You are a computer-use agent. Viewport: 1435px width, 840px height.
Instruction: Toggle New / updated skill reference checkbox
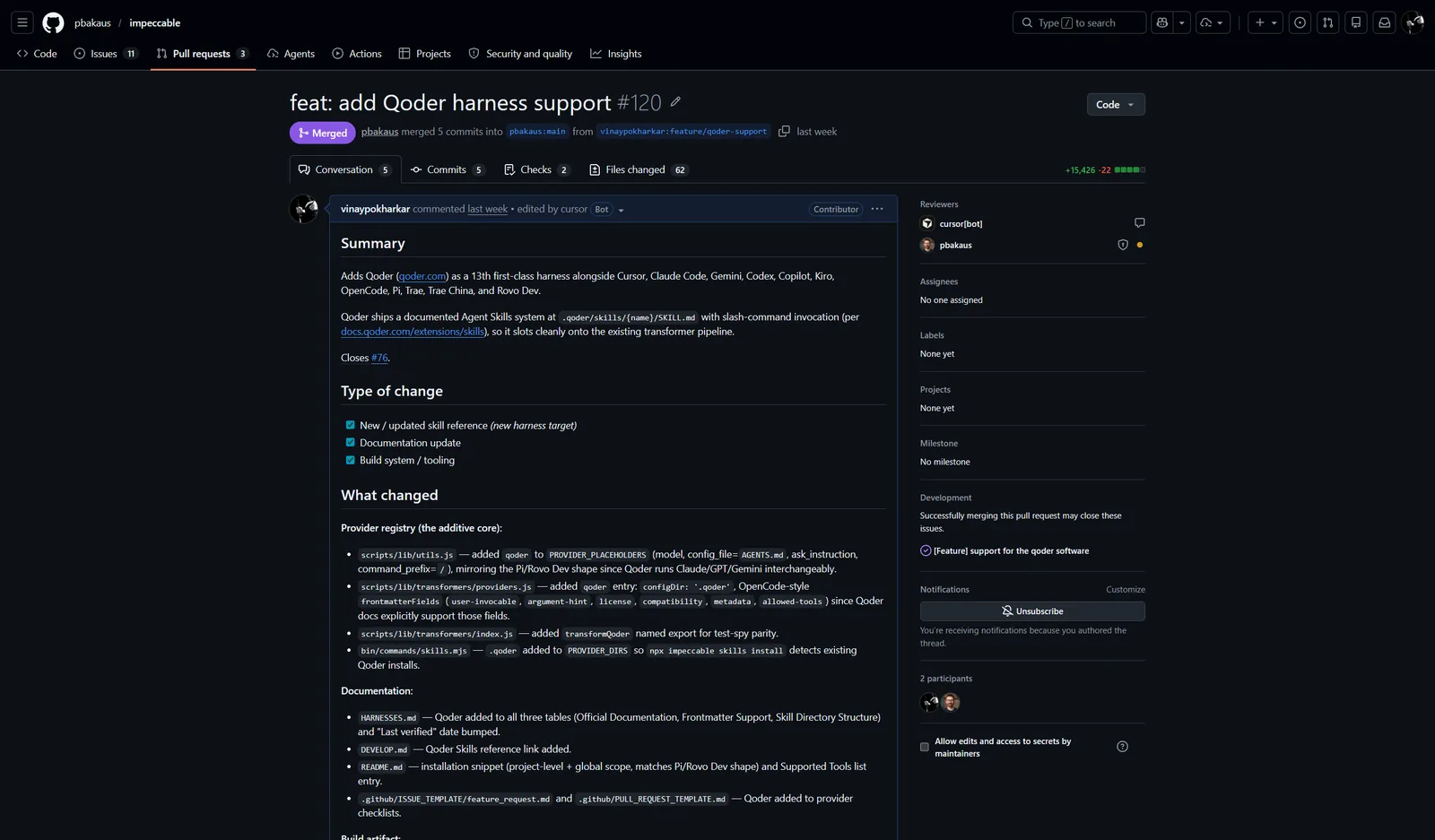tap(350, 425)
